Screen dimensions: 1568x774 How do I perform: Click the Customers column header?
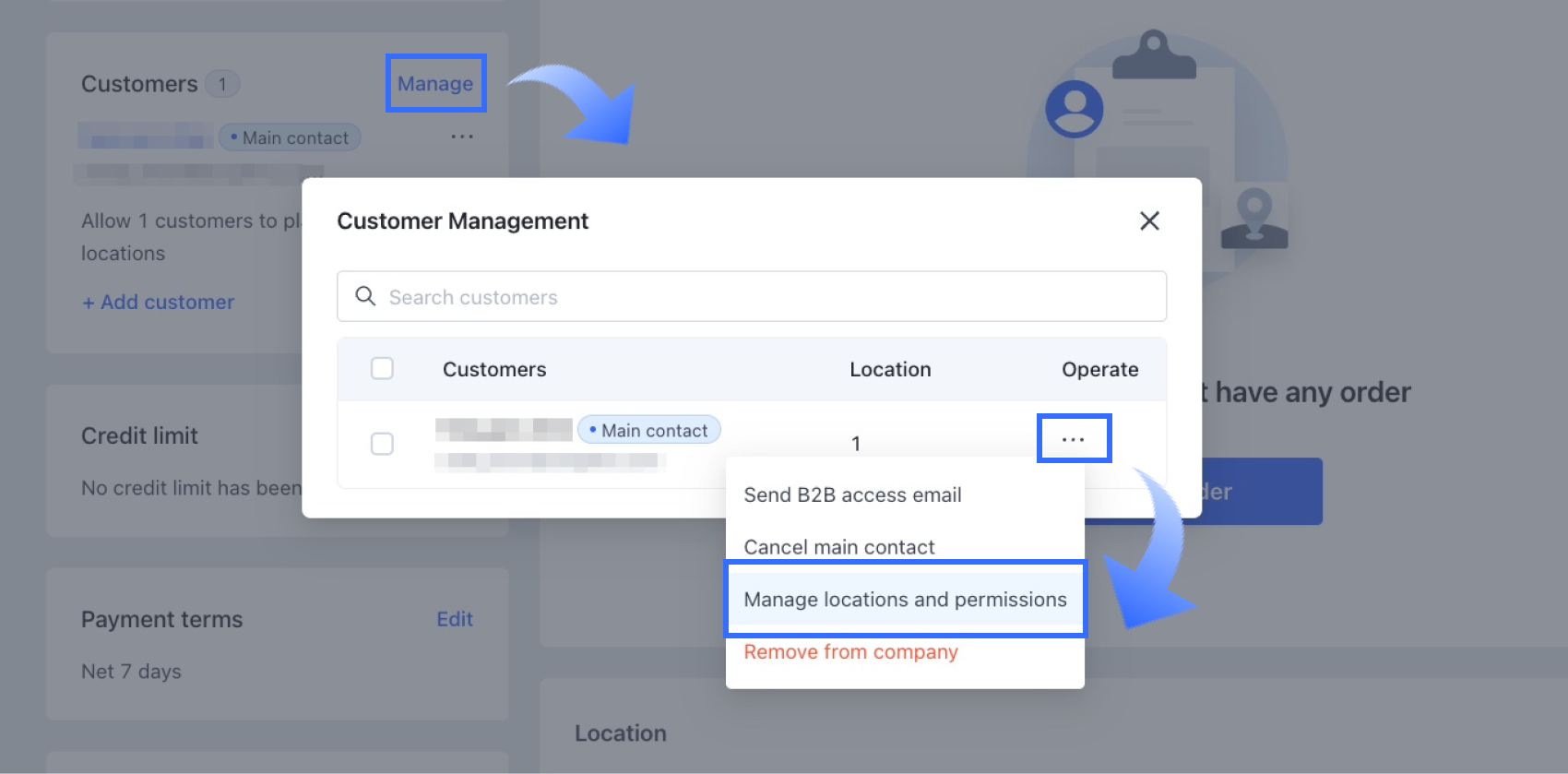point(494,370)
